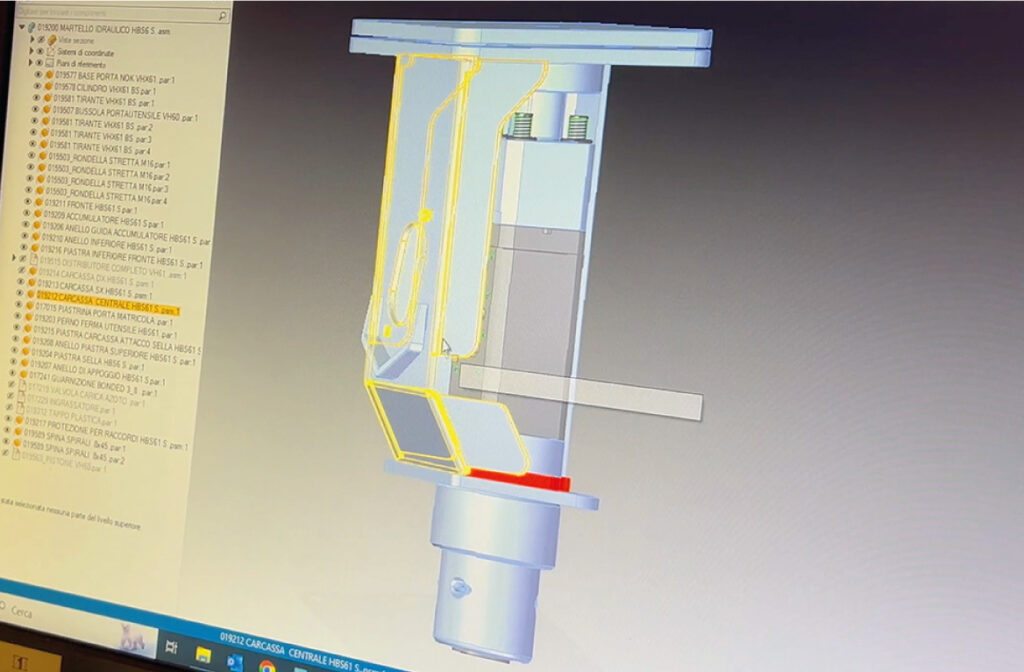Viewport: 1024px width, 672px height.
Task: Expand the Sistemi di coordinate node
Action: click(x=32, y=51)
